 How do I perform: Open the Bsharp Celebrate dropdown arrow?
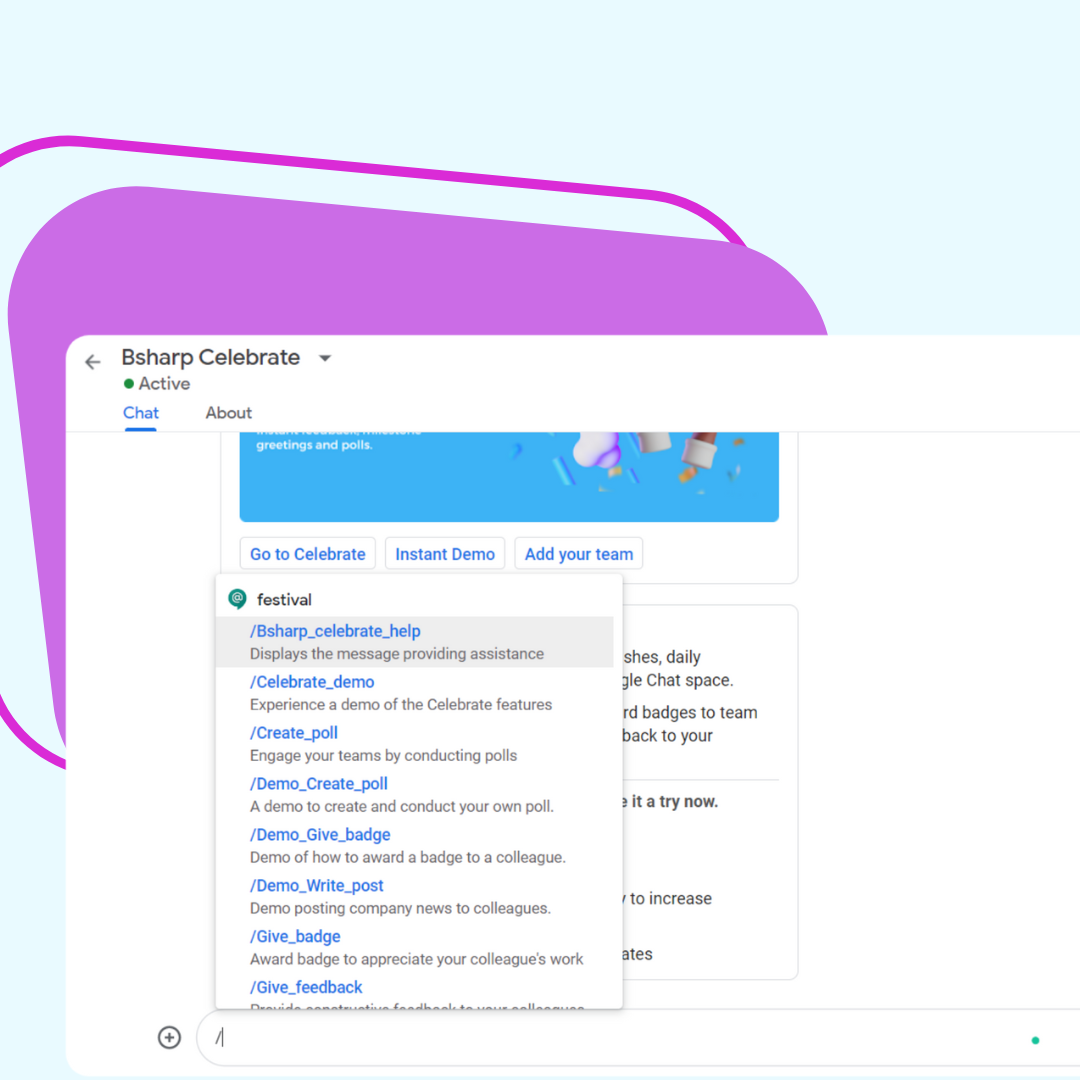coord(325,358)
